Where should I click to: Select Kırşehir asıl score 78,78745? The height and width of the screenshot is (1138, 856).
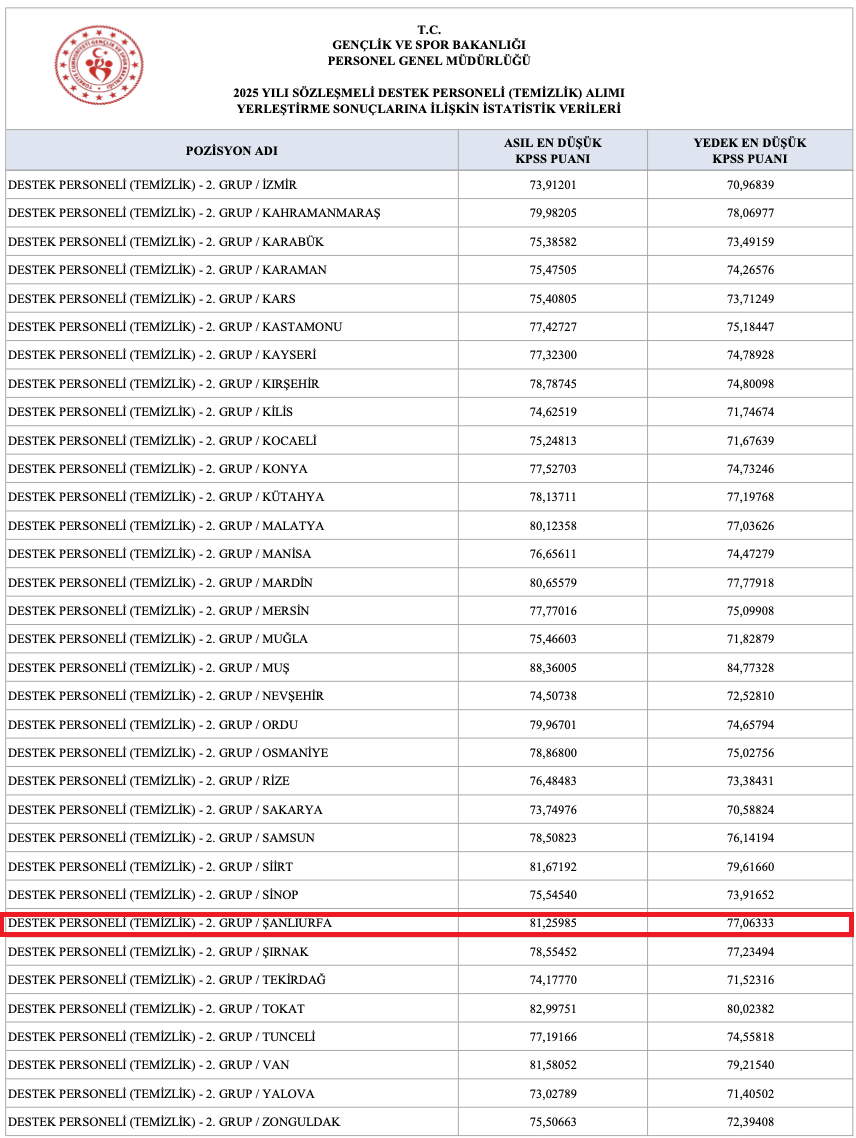pyautogui.click(x=553, y=384)
